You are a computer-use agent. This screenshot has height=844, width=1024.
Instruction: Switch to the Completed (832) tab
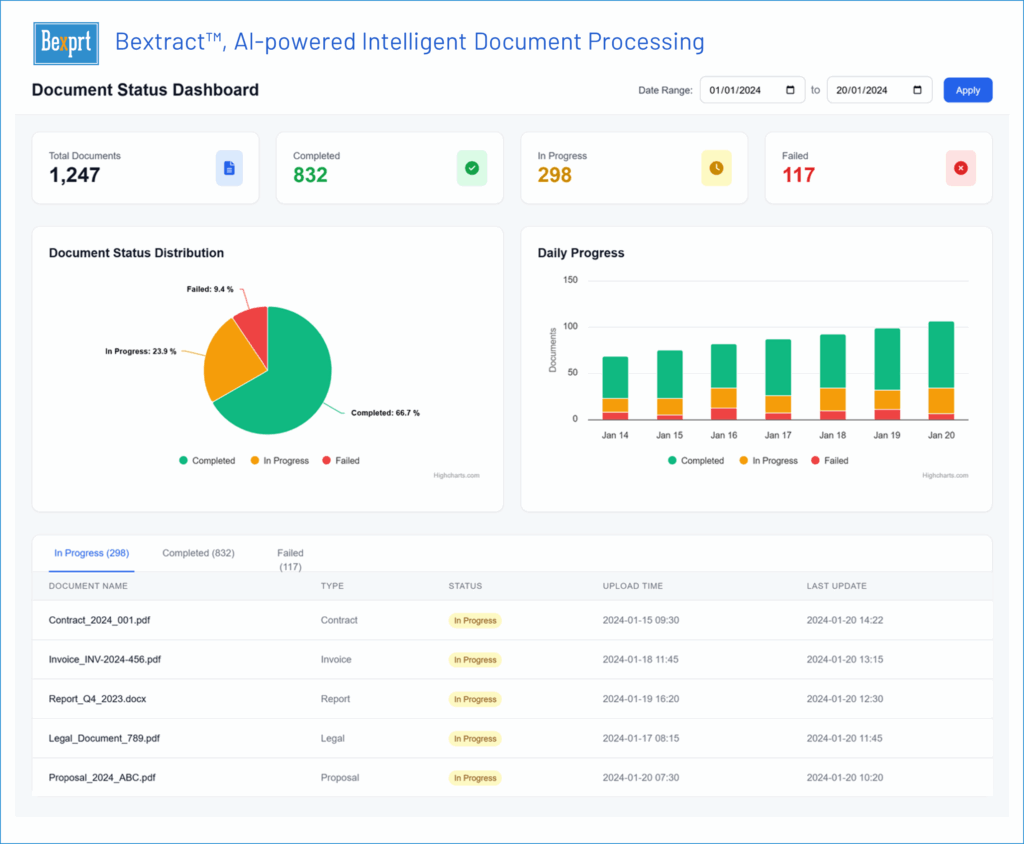[x=198, y=553]
